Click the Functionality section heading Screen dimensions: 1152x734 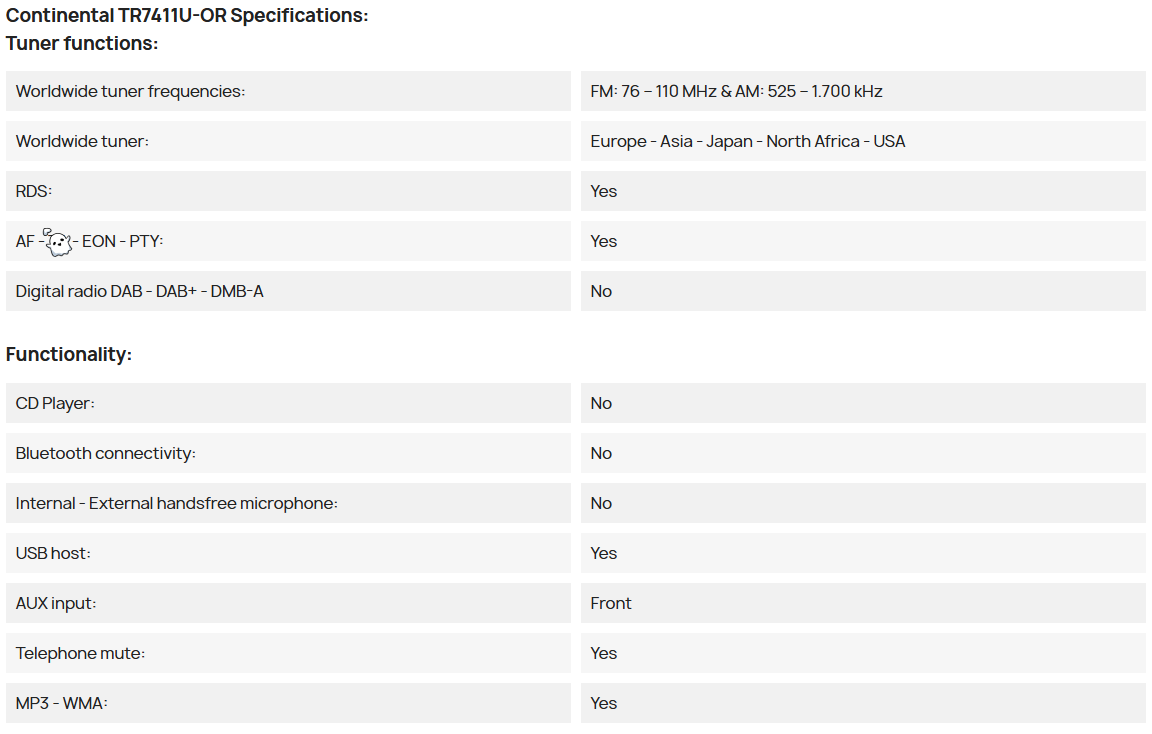point(69,354)
